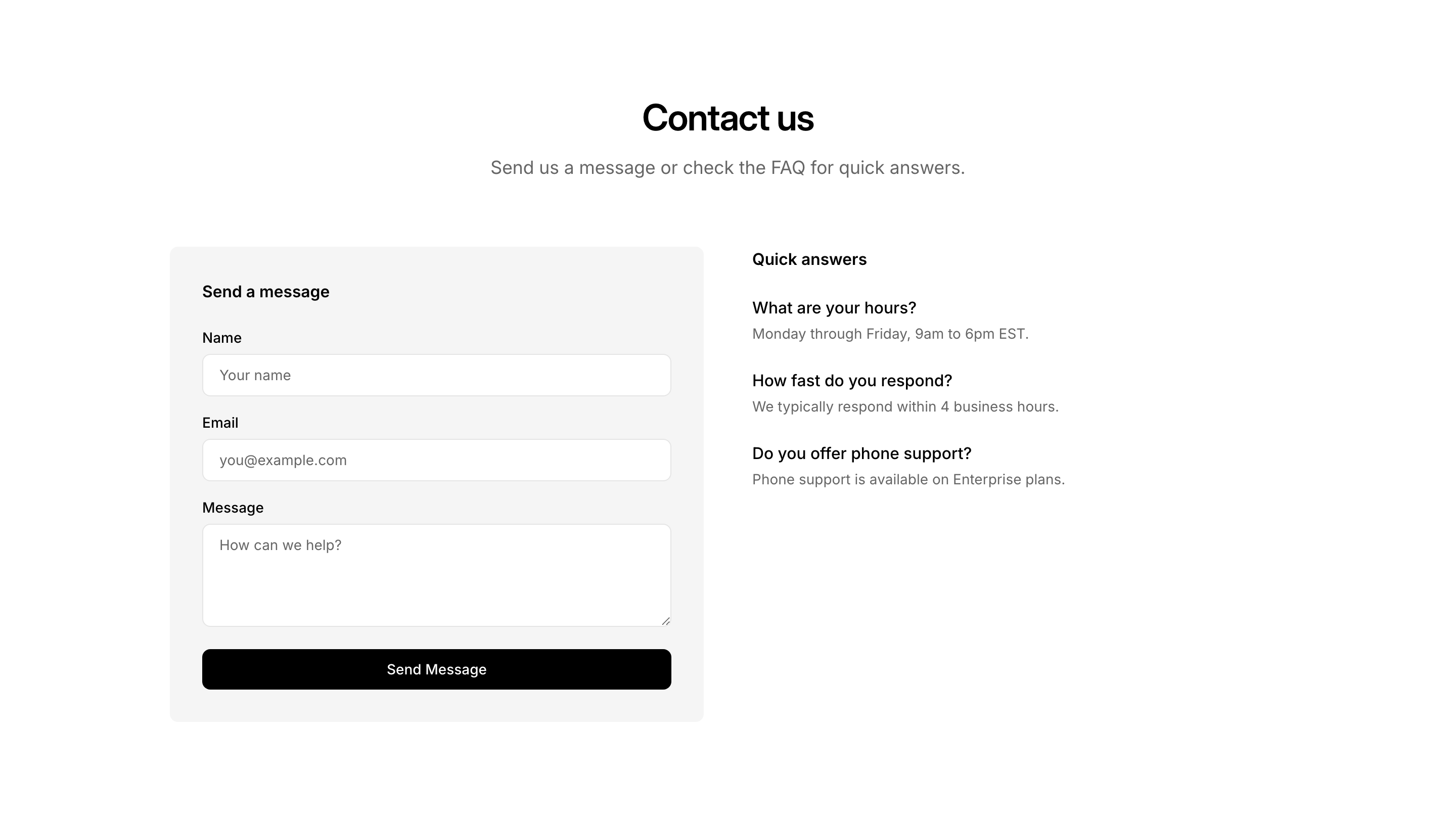The image size is (1456, 819).
Task: Click the Name field label
Action: tap(221, 338)
